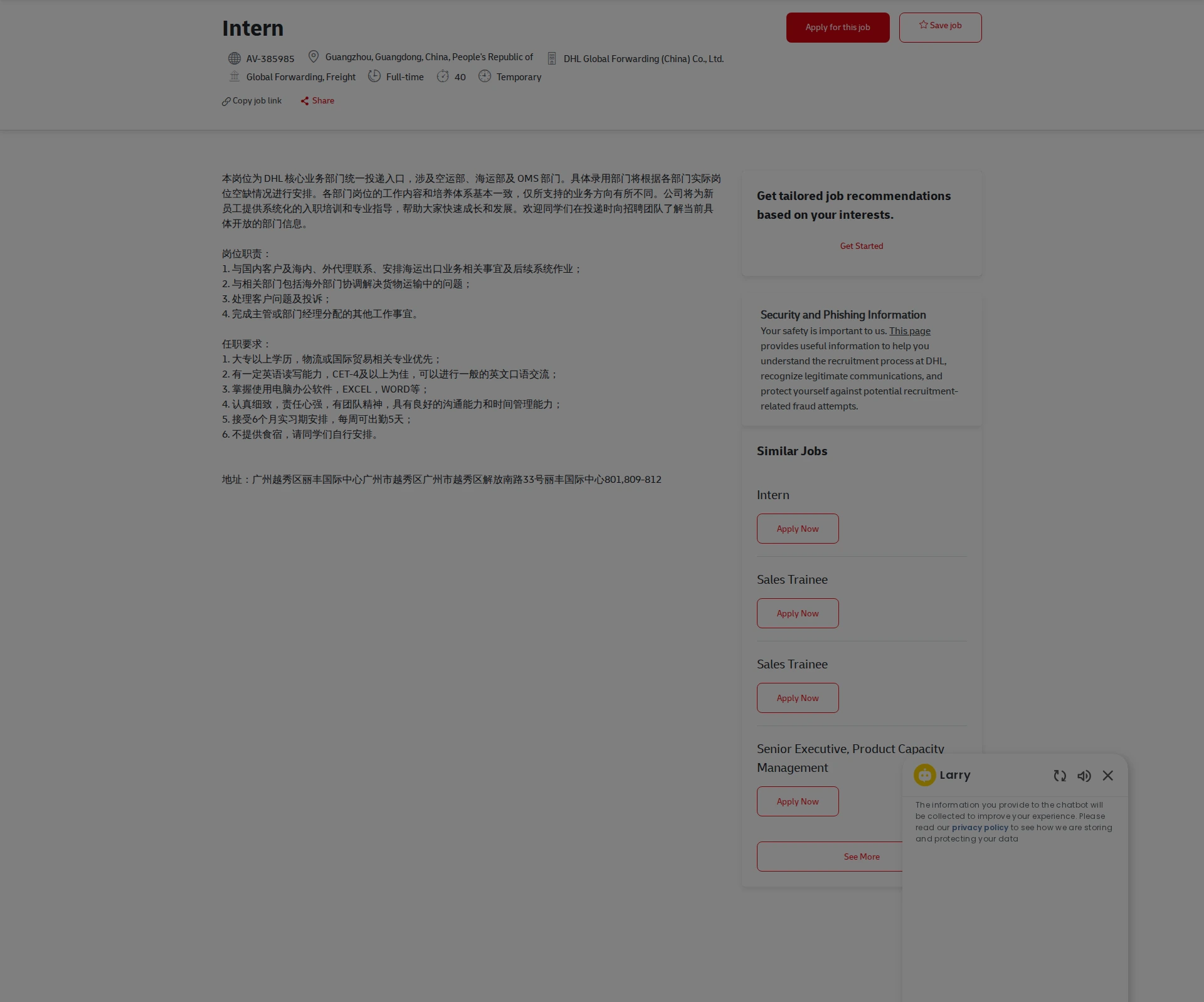Screen dimensions: 1204x1002
Task: Apply Now for the second Sales Trainee job
Action: tap(798, 698)
